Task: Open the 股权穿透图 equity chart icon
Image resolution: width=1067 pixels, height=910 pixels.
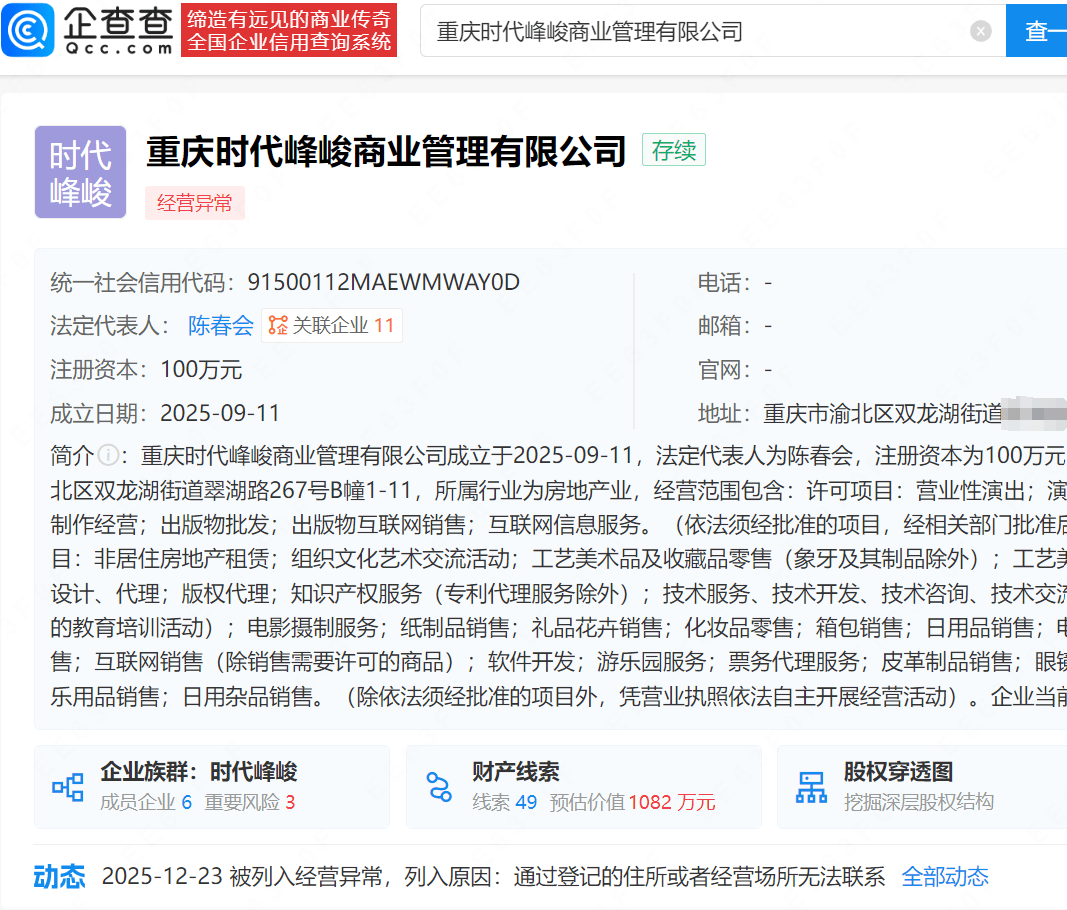Action: pos(812,786)
